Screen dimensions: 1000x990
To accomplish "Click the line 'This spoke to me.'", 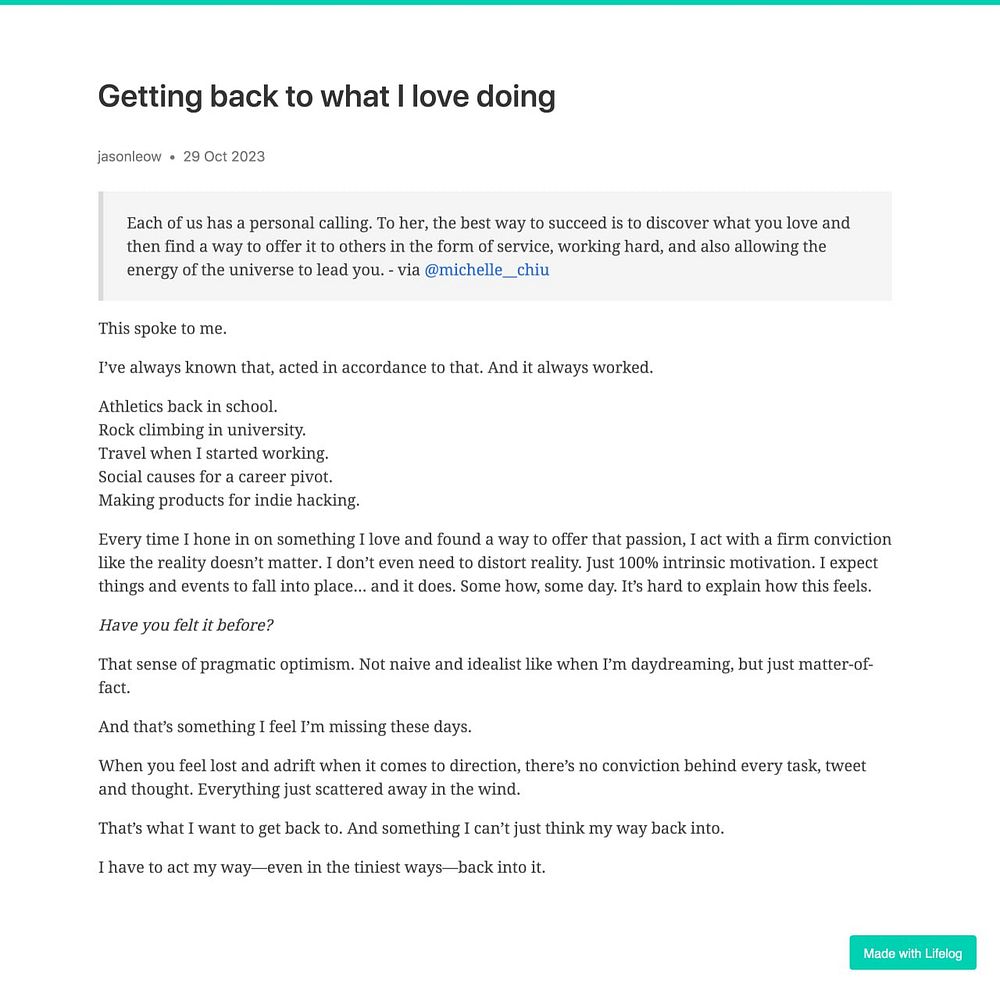I will pos(163,329).
